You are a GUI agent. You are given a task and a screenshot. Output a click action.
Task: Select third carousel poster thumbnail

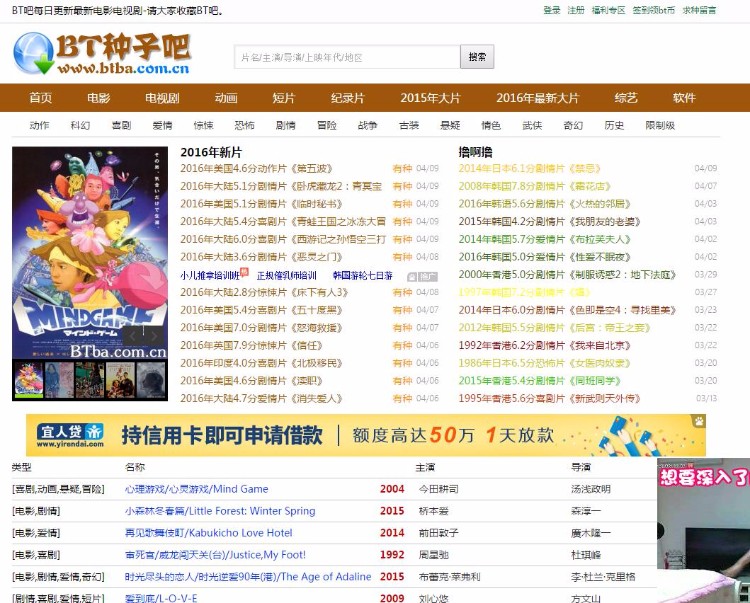click(x=90, y=380)
